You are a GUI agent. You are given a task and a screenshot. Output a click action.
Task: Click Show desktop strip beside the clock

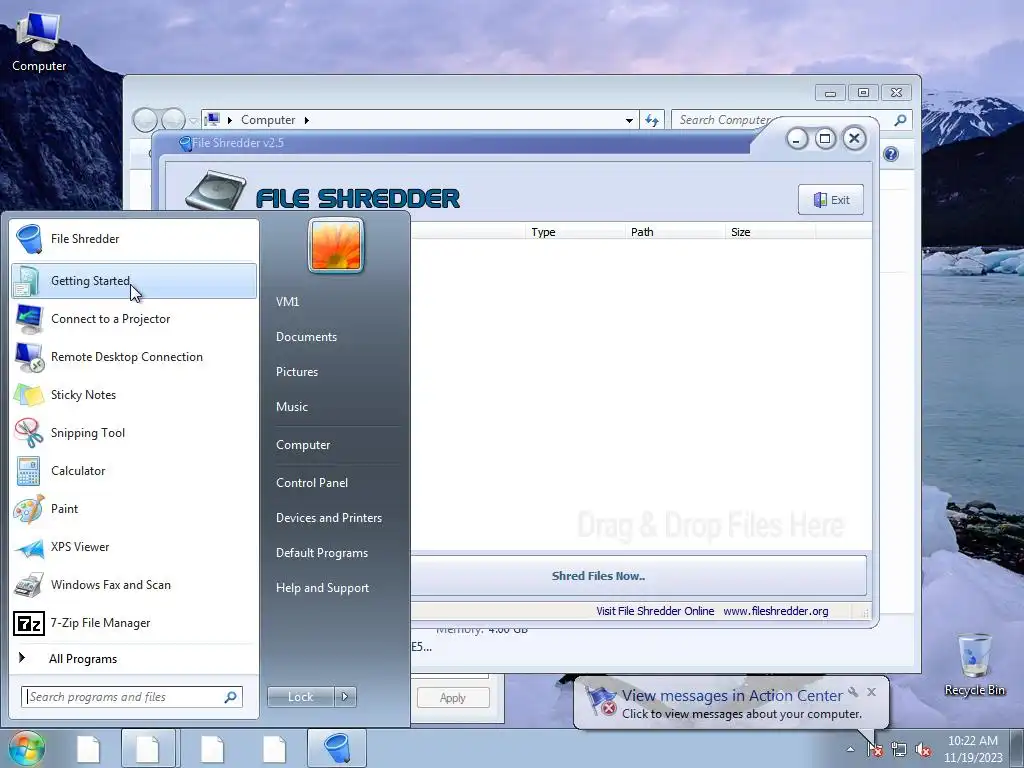(1017, 749)
